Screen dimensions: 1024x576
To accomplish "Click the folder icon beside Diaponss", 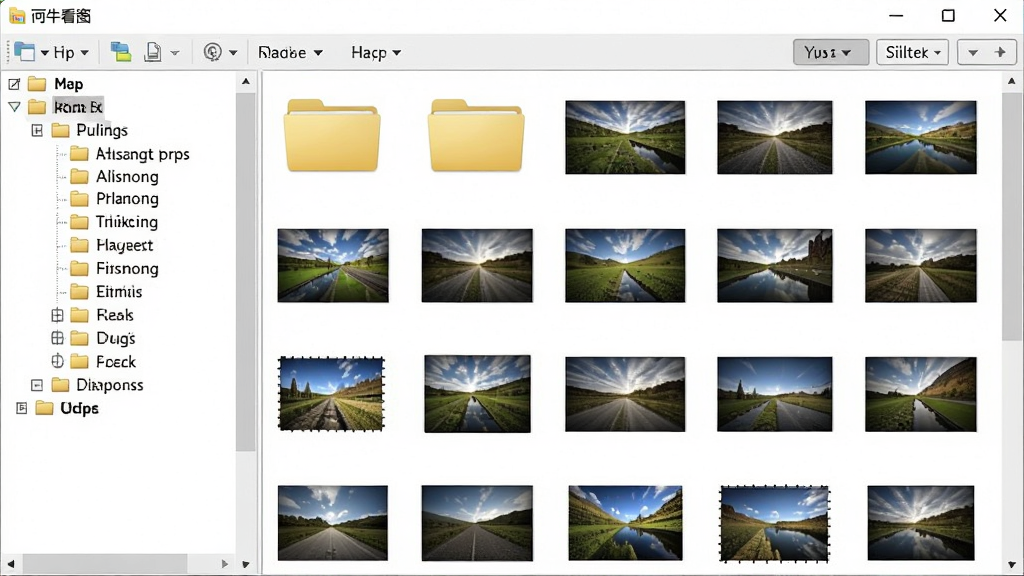I will (x=60, y=385).
